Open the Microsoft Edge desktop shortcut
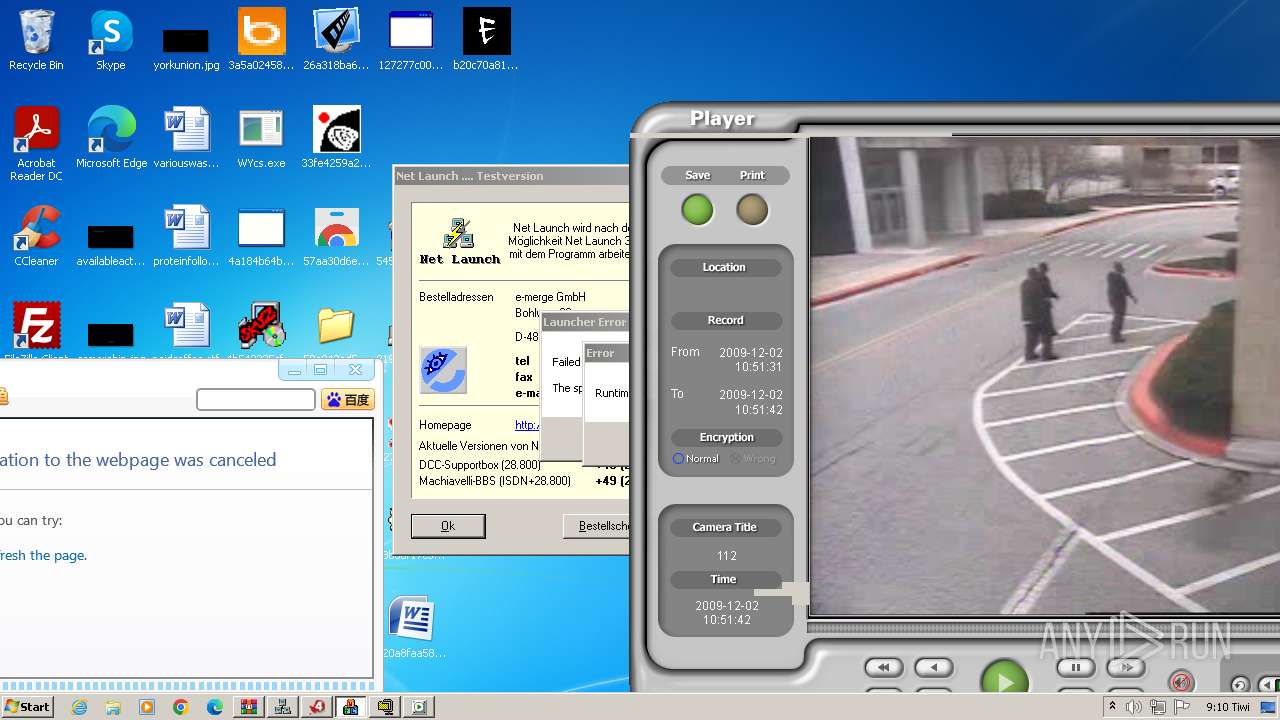The image size is (1280, 720). (x=111, y=138)
